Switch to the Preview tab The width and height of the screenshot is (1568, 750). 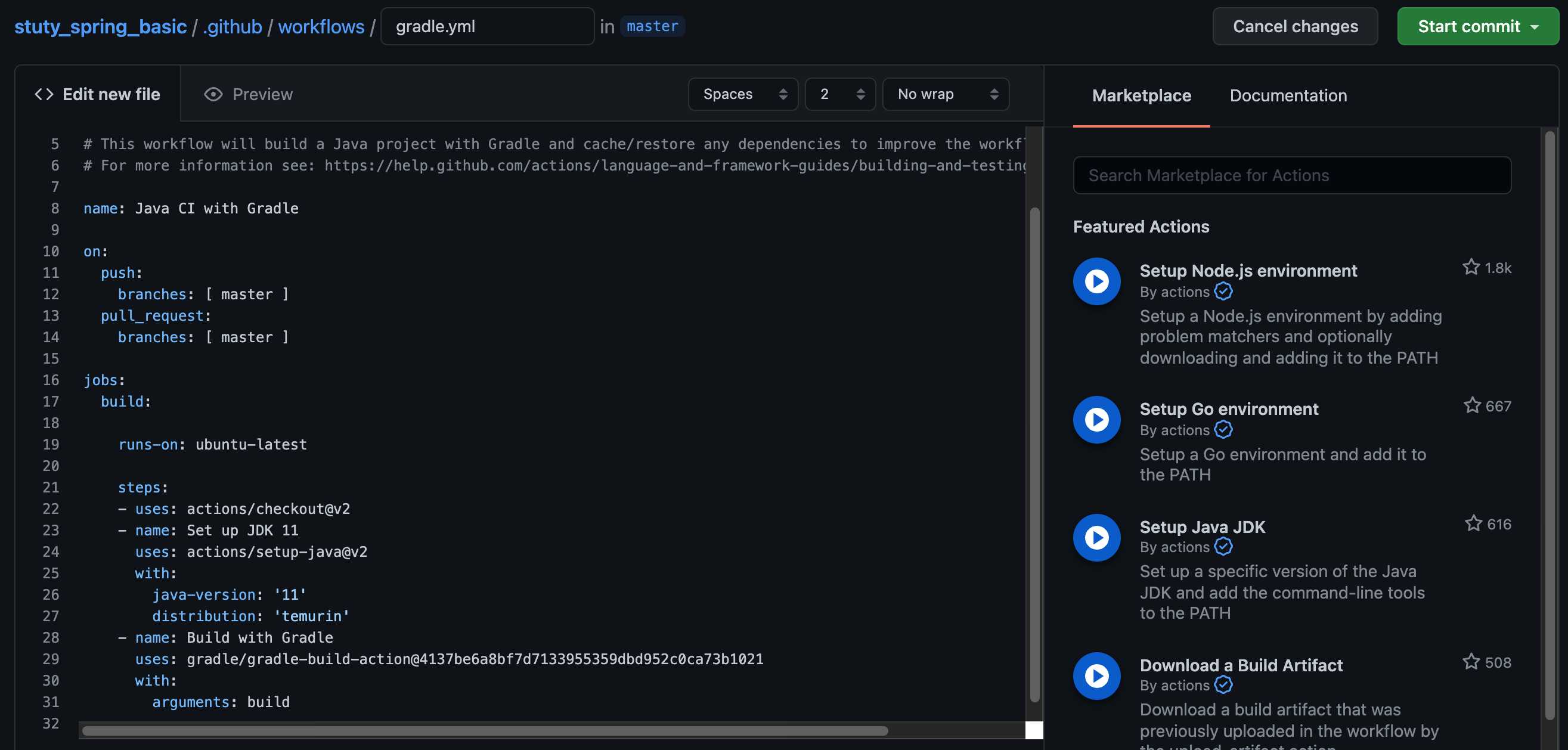tap(249, 94)
